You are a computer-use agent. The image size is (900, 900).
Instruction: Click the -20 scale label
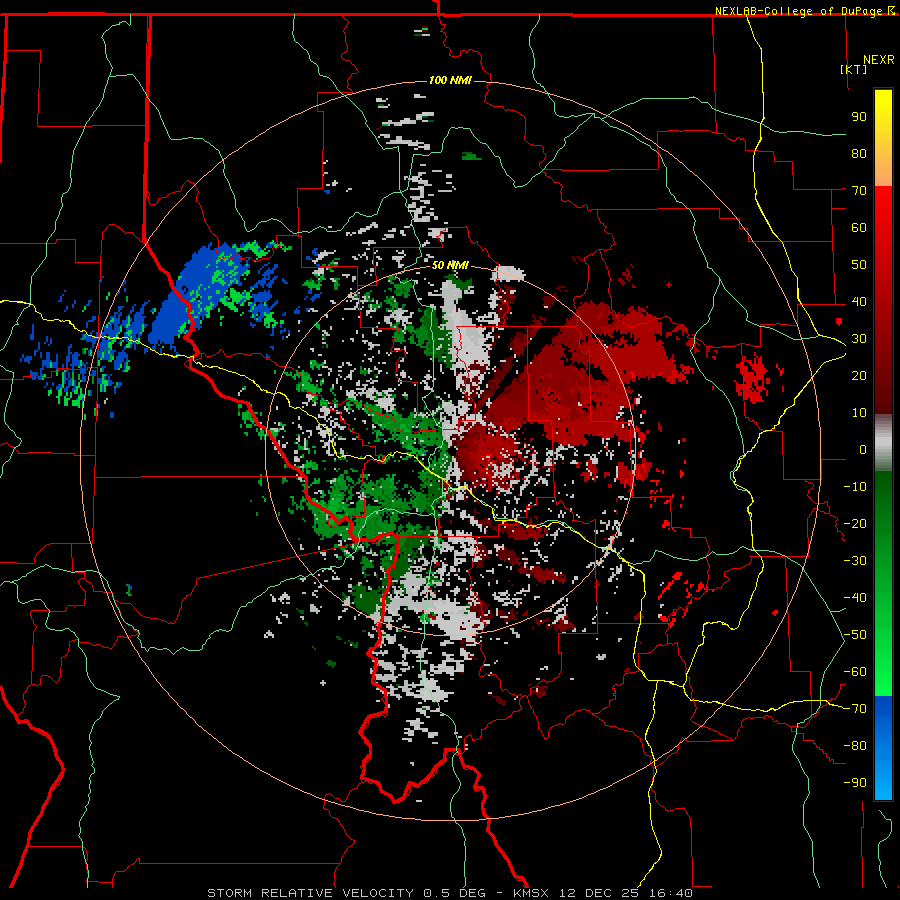tap(855, 523)
